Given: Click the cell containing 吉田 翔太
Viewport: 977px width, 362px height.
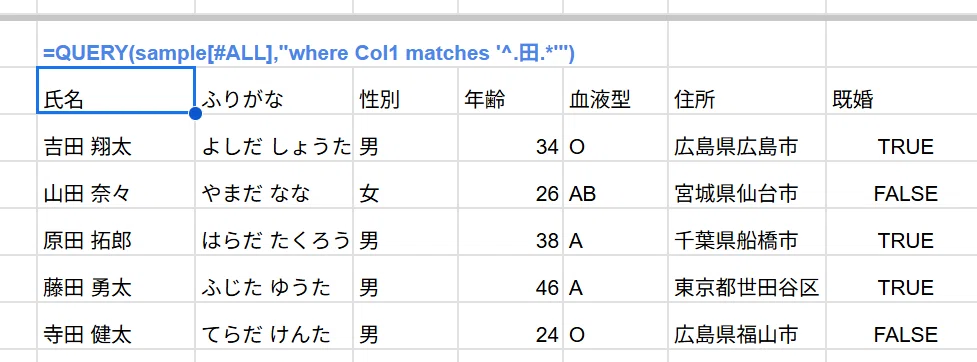Looking at the screenshot, I should 116,138.
